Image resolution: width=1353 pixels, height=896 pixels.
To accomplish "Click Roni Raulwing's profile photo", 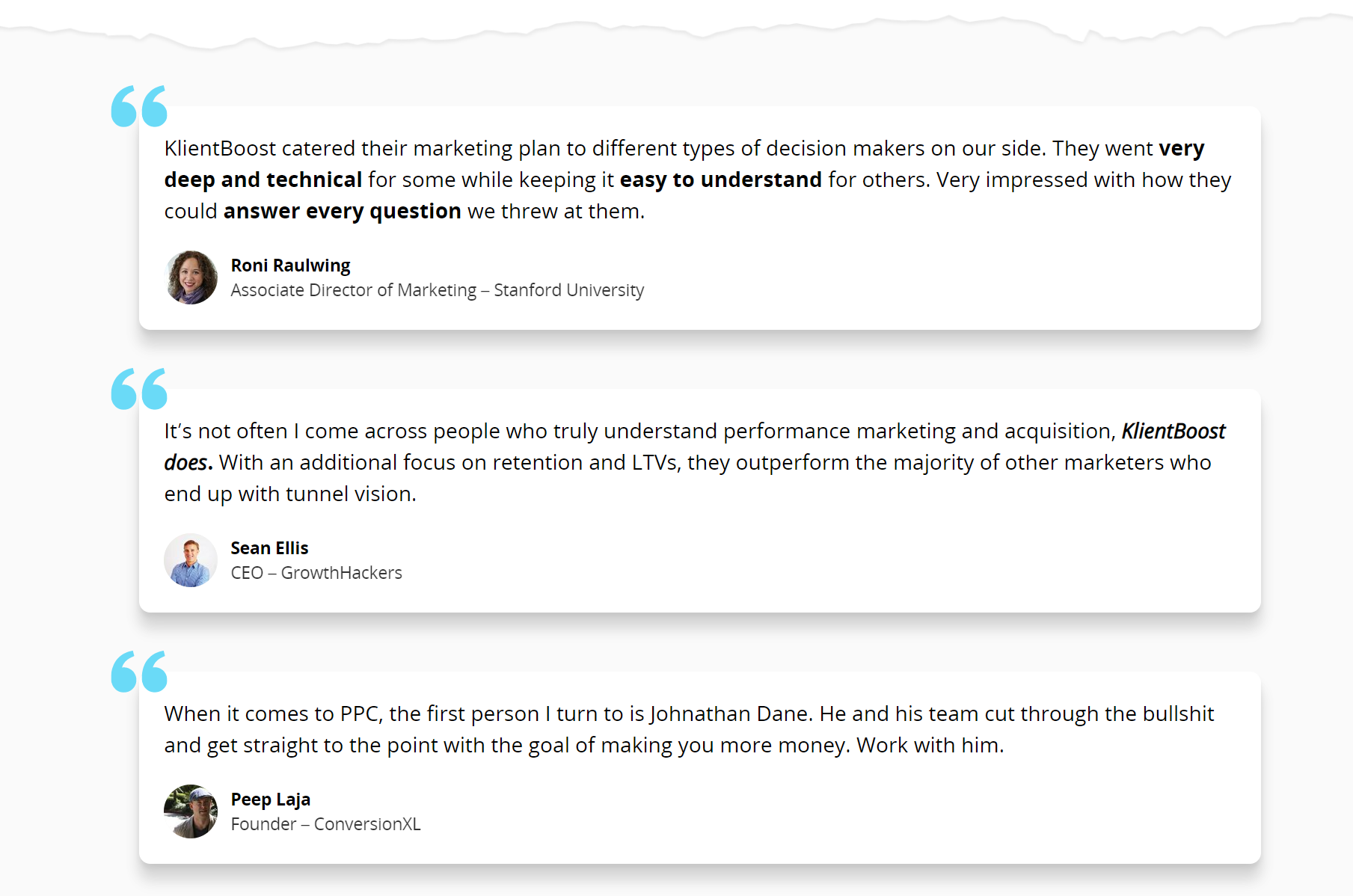I will pyautogui.click(x=191, y=277).
